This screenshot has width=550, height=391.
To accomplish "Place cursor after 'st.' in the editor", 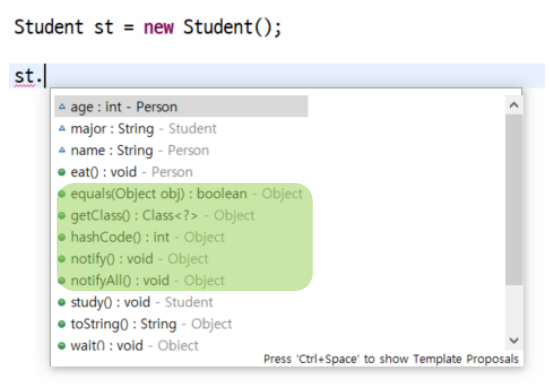I will (45, 76).
